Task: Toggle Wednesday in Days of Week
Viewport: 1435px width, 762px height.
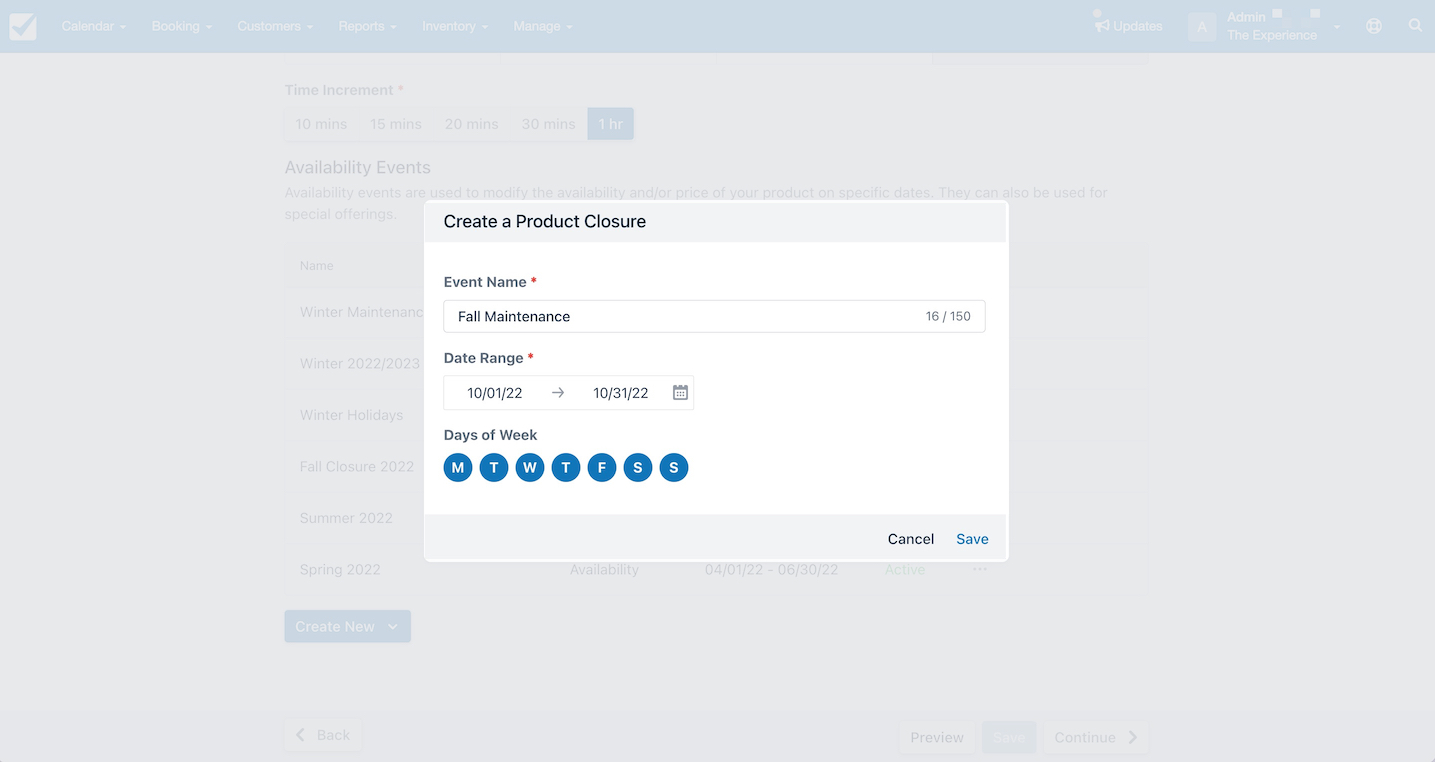Action: [530, 467]
